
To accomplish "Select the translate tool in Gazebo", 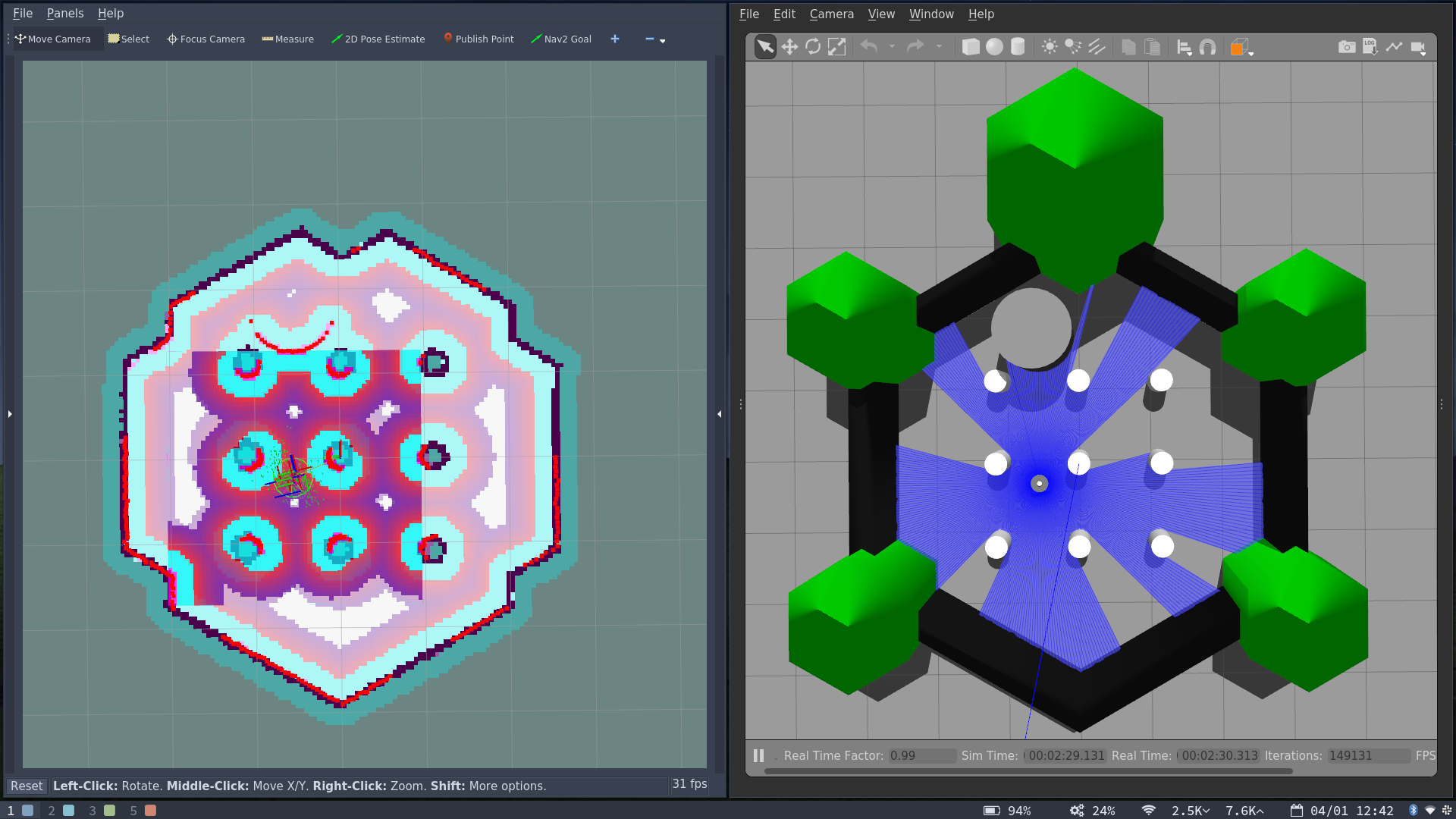I will (x=789, y=46).
